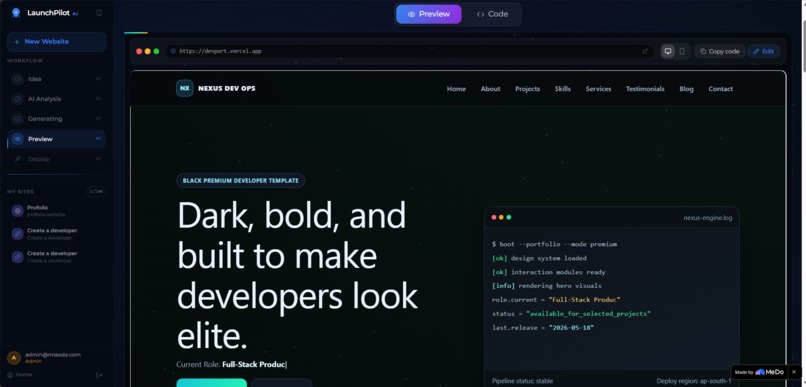Click the status available_for_selected_projects line

click(x=571, y=314)
